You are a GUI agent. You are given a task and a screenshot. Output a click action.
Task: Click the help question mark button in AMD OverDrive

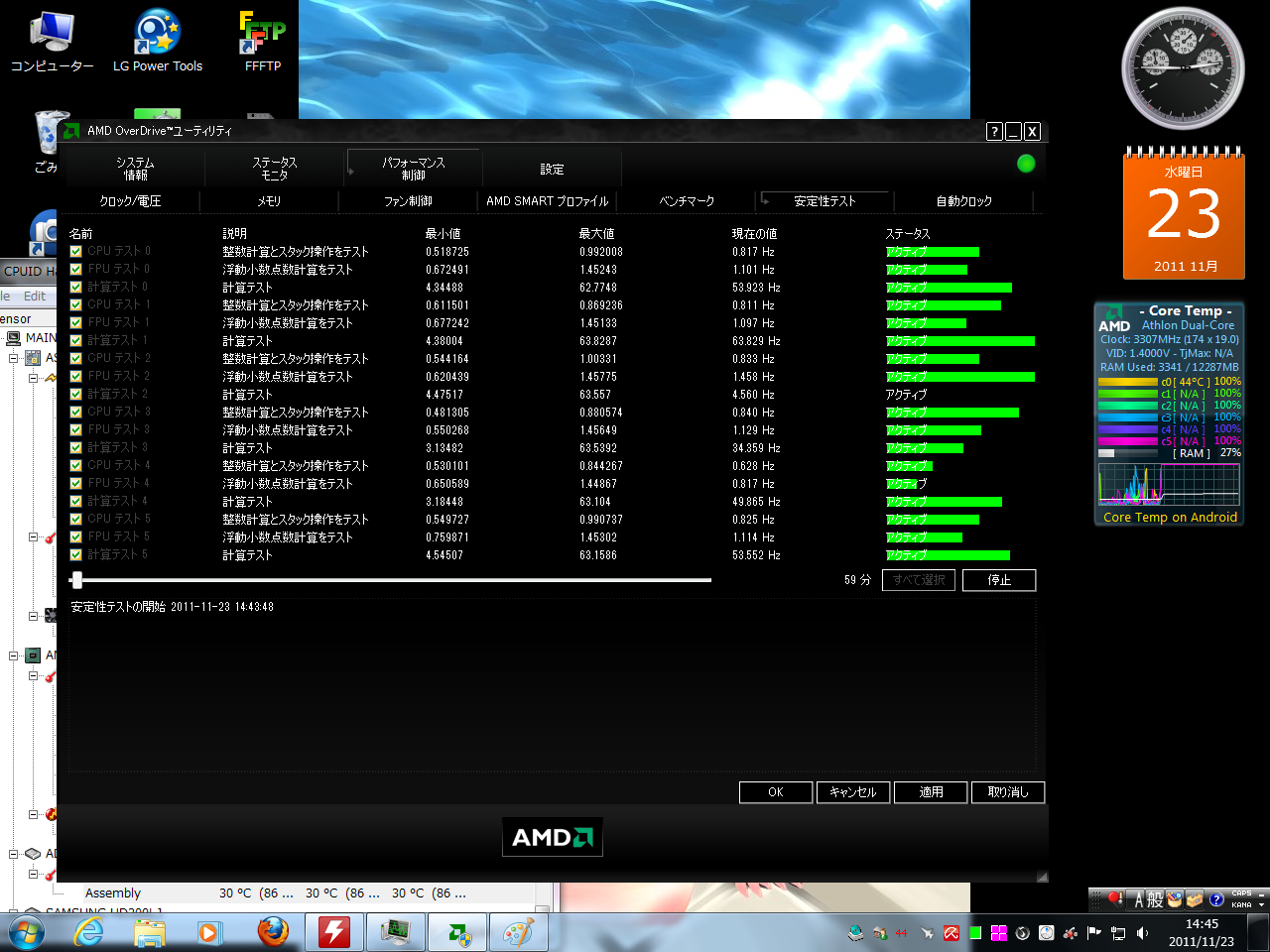[x=994, y=131]
